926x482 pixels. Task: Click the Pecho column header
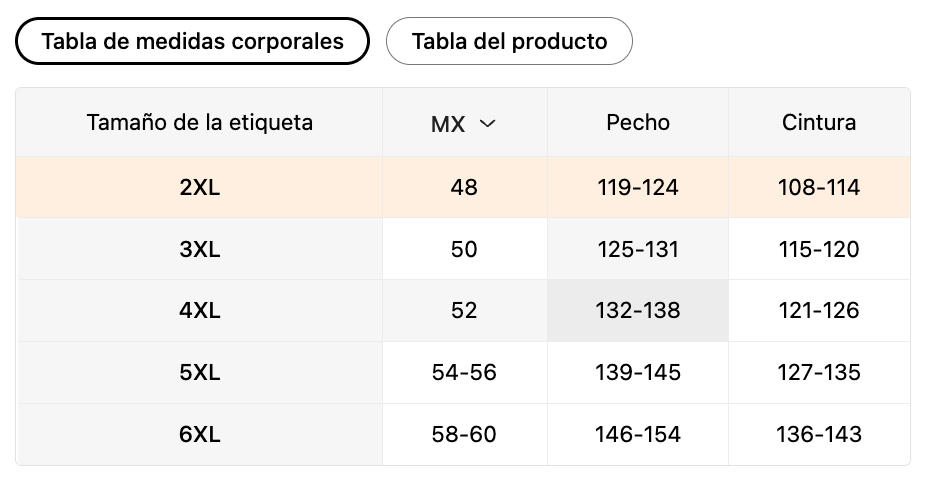[x=638, y=123]
